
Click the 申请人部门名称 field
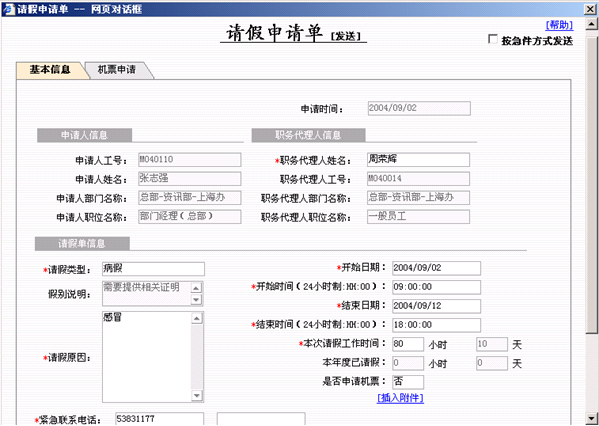tap(189, 198)
